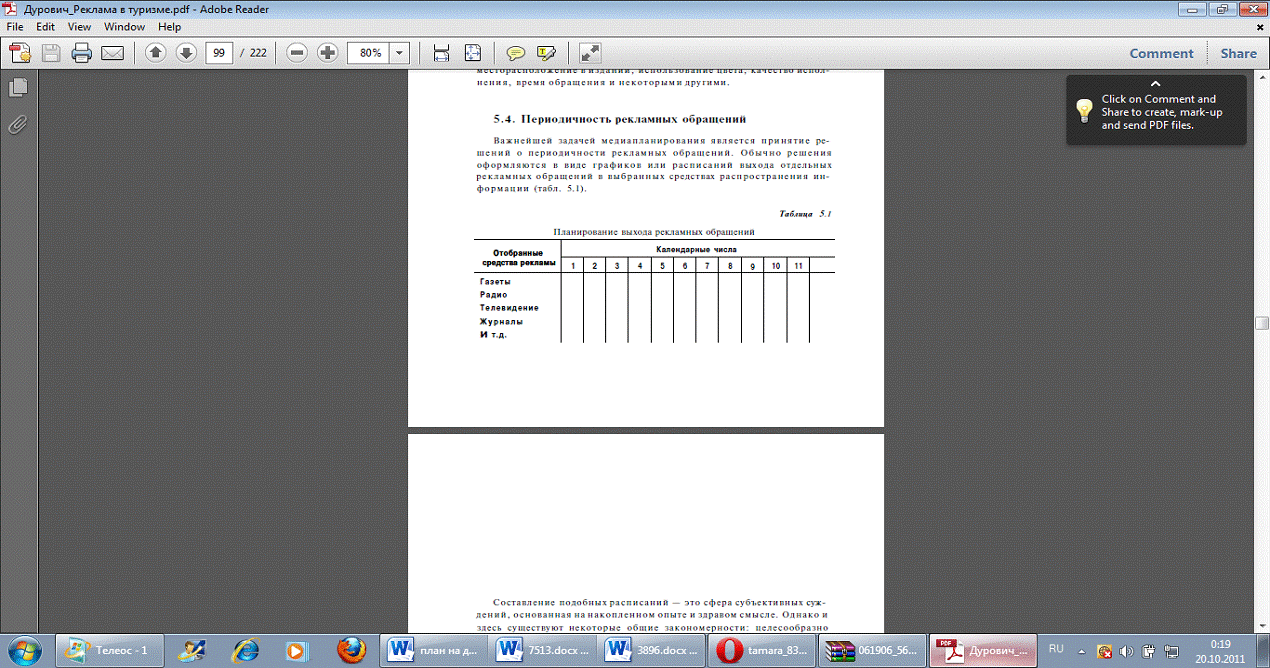The width and height of the screenshot is (1270, 668).
Task: Add a sticky note comment
Action: pyautogui.click(x=515, y=53)
